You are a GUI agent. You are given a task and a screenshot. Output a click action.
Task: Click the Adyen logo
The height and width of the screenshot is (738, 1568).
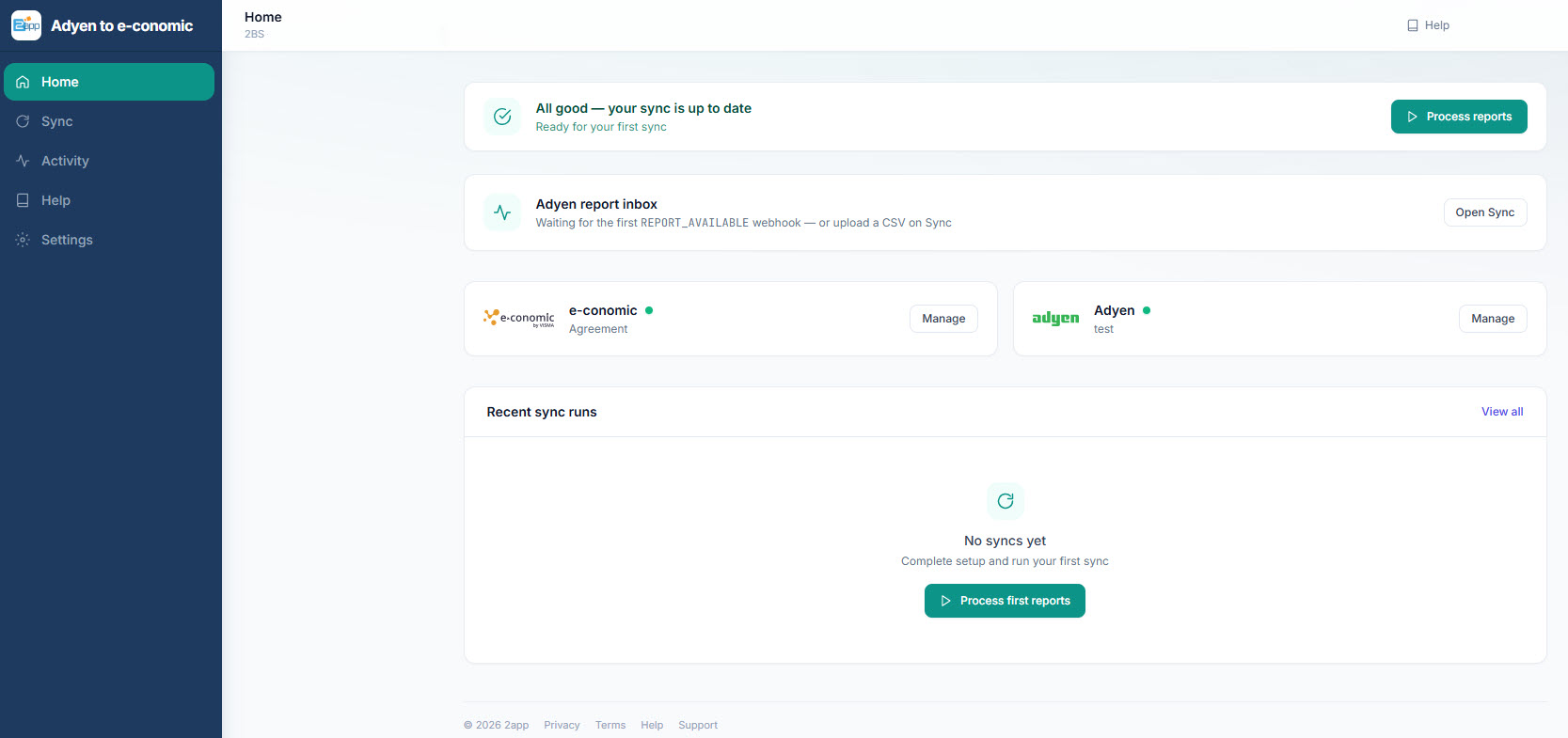pos(1055,319)
